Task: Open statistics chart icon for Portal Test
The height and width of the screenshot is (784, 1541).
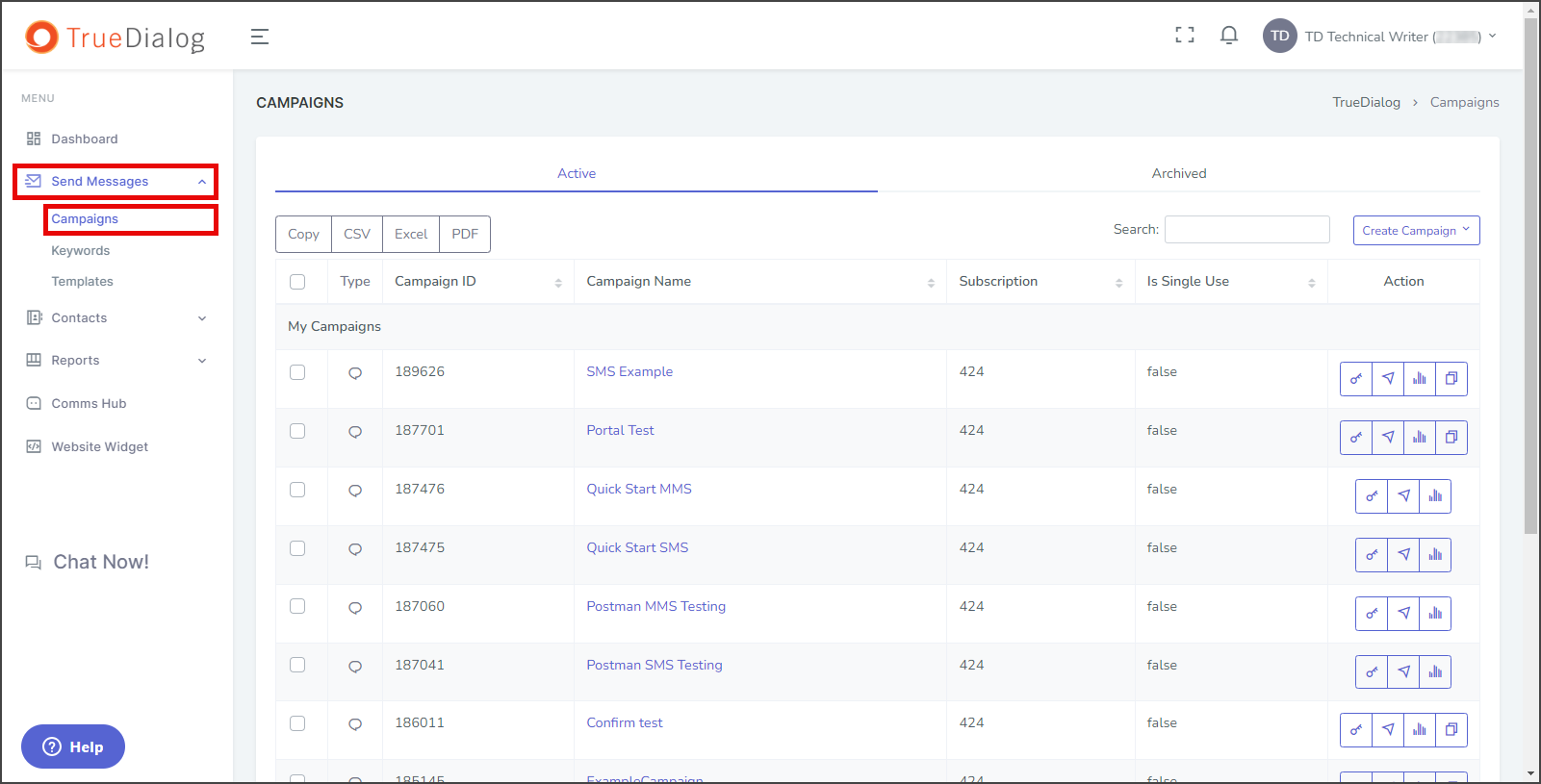Action: click(1420, 438)
